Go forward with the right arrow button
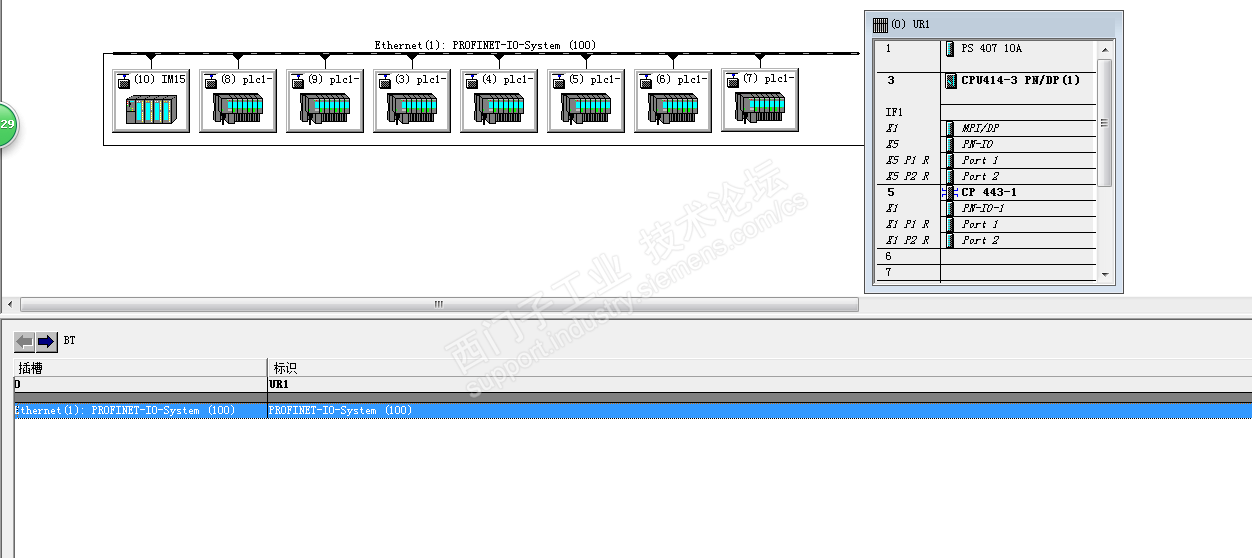The width and height of the screenshot is (1252, 558). click(47, 342)
